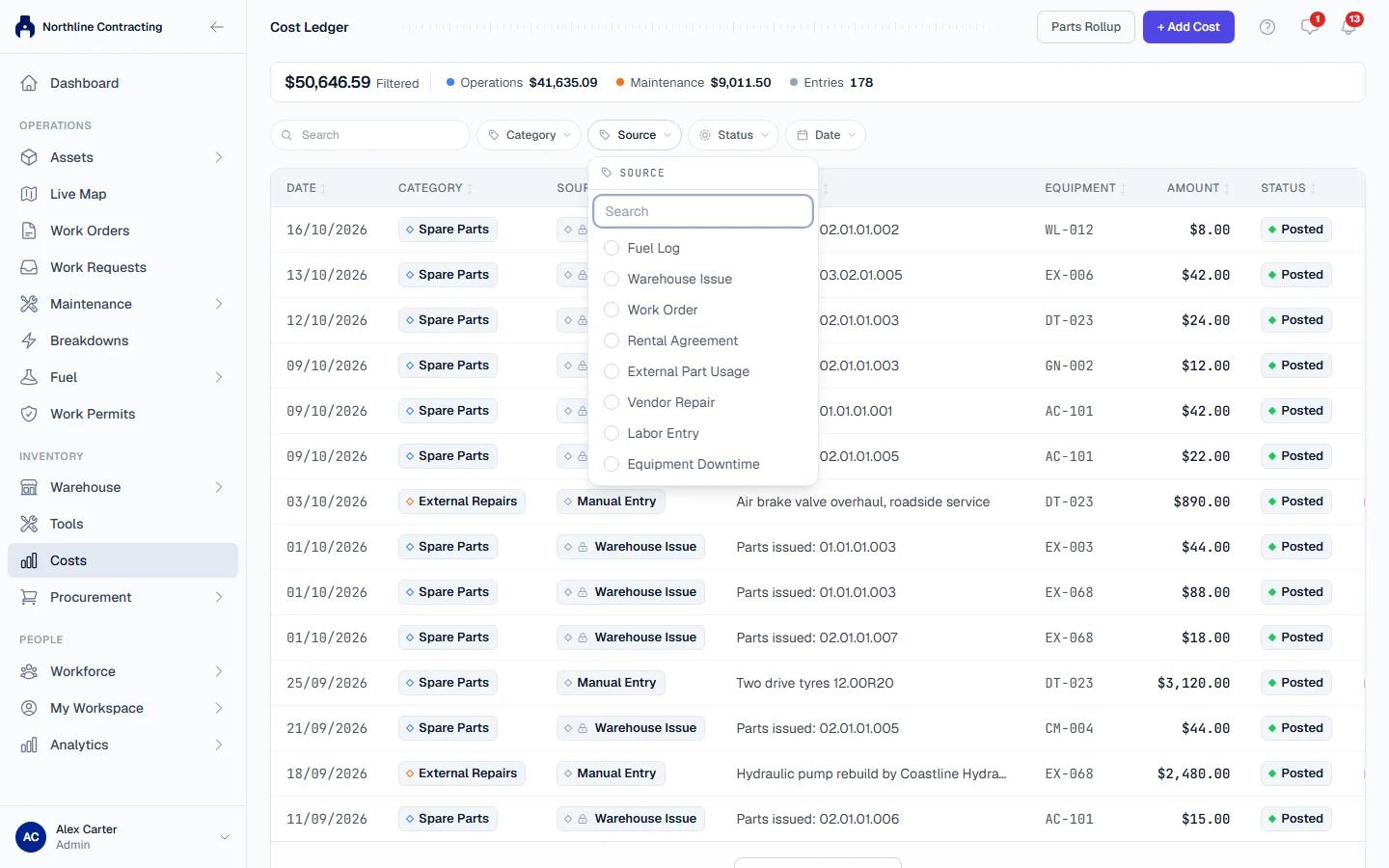Click the Fuel icon in sidebar

click(29, 377)
